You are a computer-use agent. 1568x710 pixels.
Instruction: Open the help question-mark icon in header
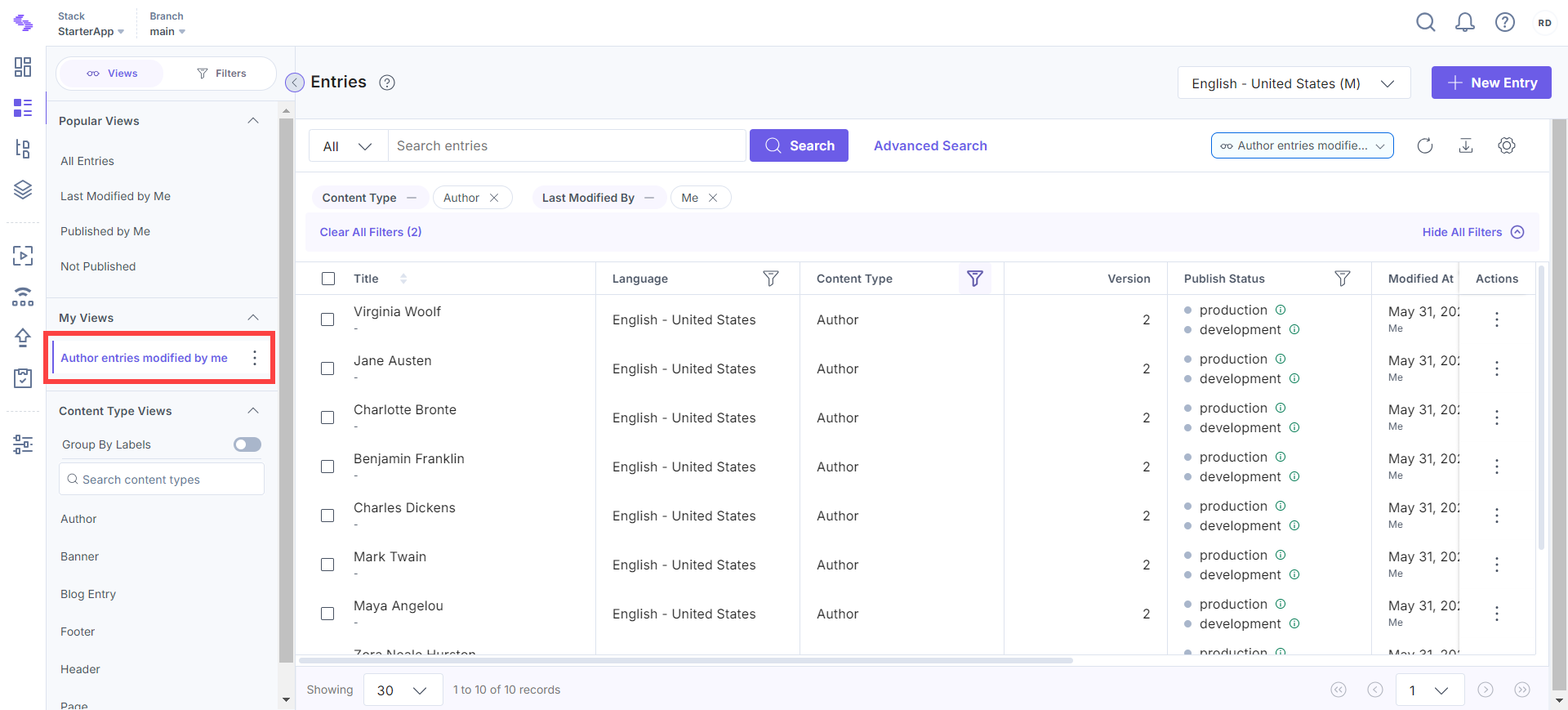pyautogui.click(x=1505, y=23)
